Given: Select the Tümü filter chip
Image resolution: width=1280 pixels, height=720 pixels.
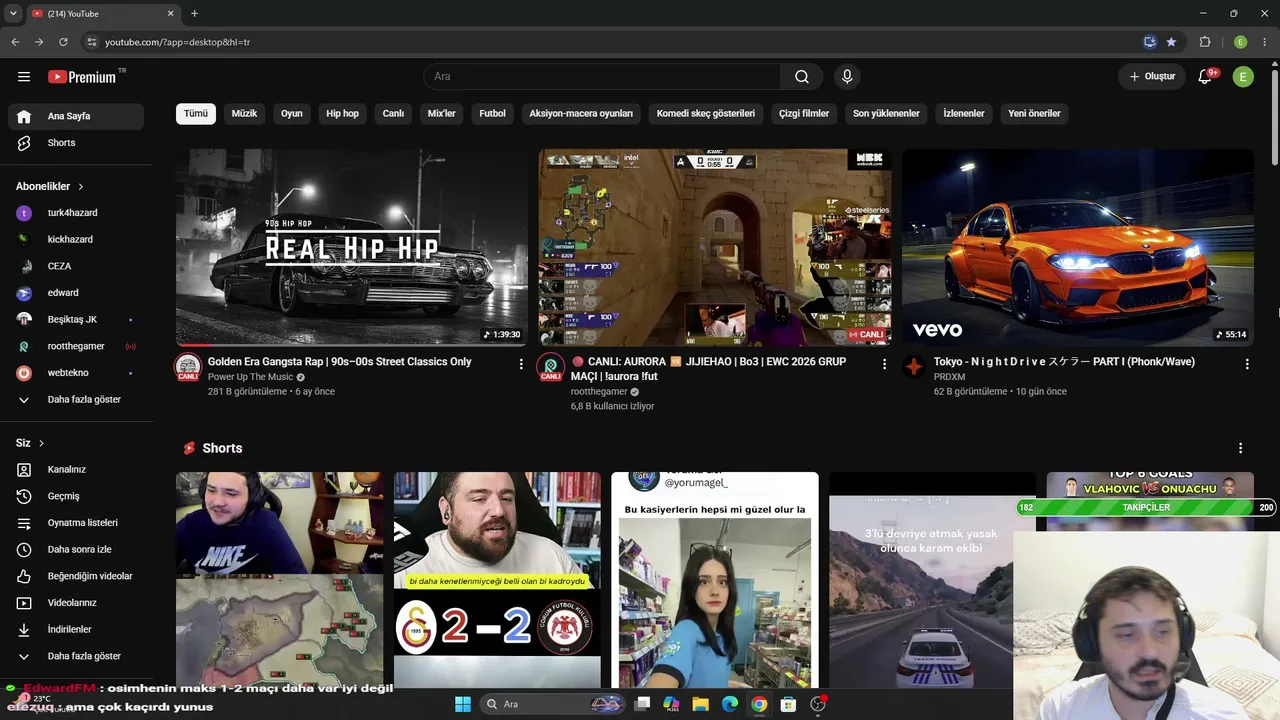Looking at the screenshot, I should tap(196, 113).
